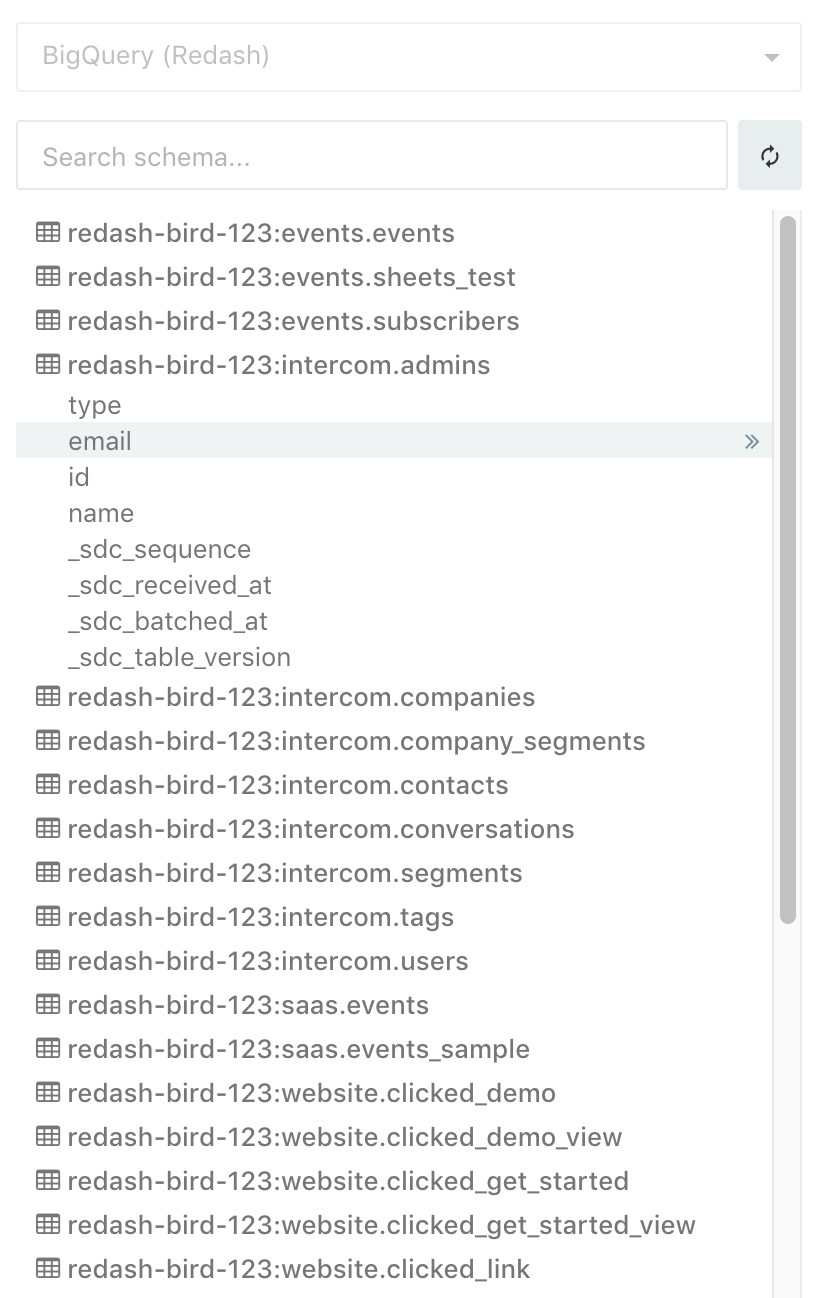Open the website.clicked_demo_view table
818x1298 pixels.
point(344,1137)
